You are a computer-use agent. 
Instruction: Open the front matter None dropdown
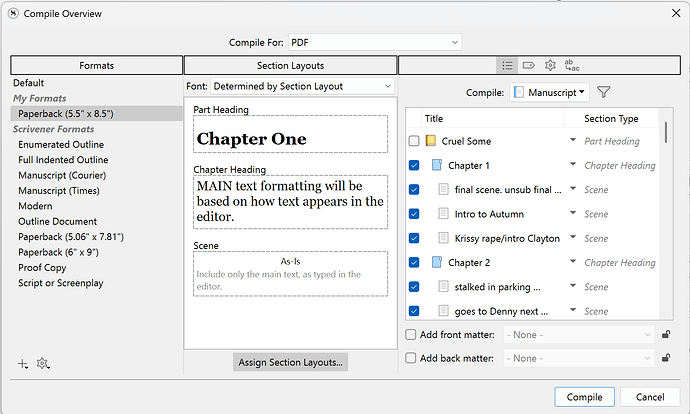[x=579, y=335]
